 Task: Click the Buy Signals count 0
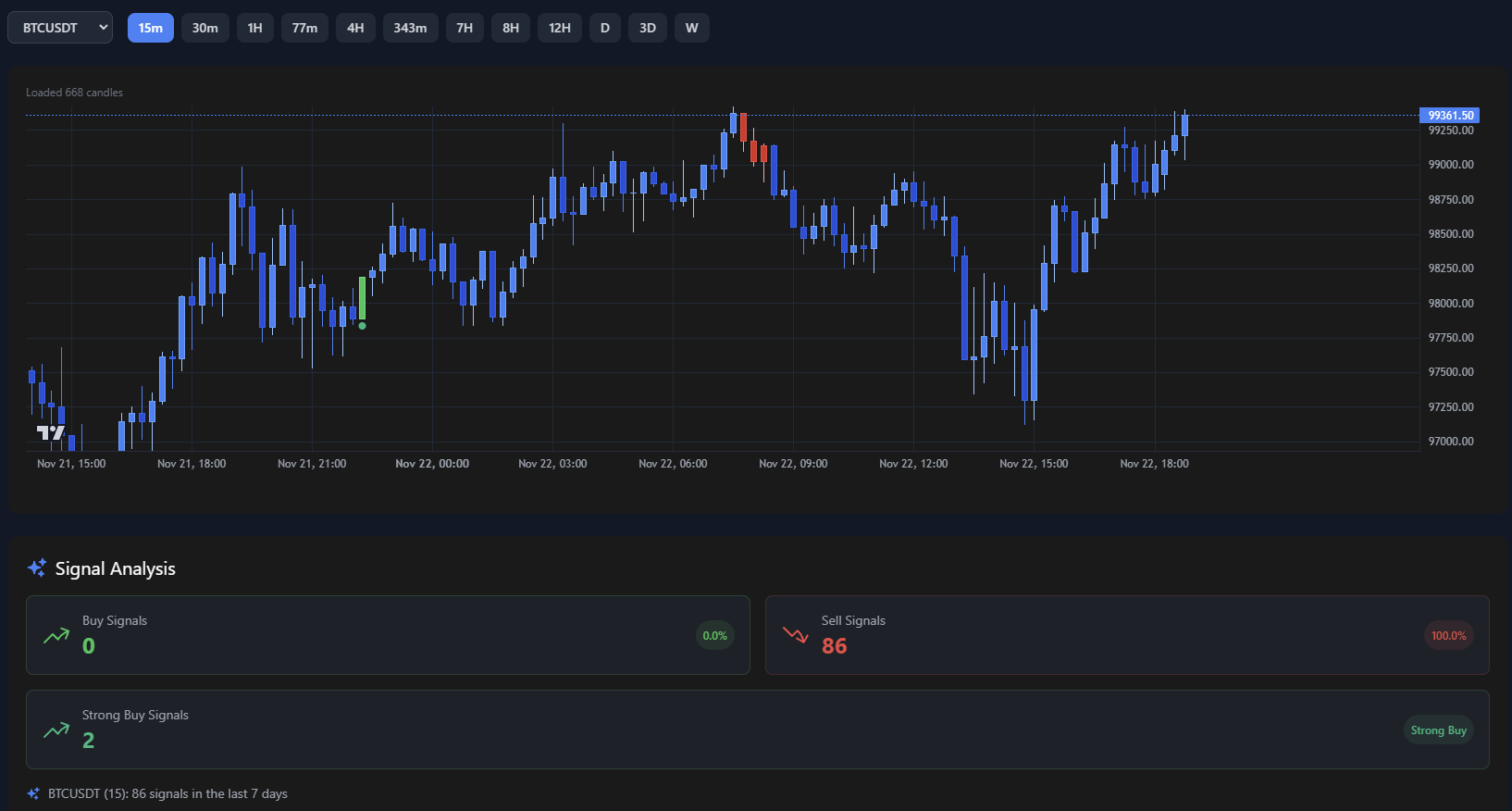tap(88, 646)
